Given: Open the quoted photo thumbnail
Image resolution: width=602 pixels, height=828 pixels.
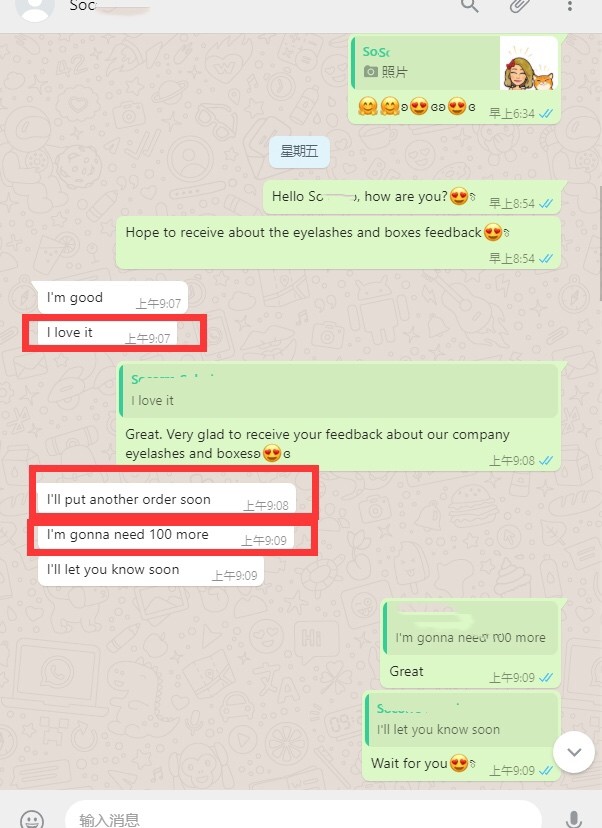Looking at the screenshot, I should 529,63.
